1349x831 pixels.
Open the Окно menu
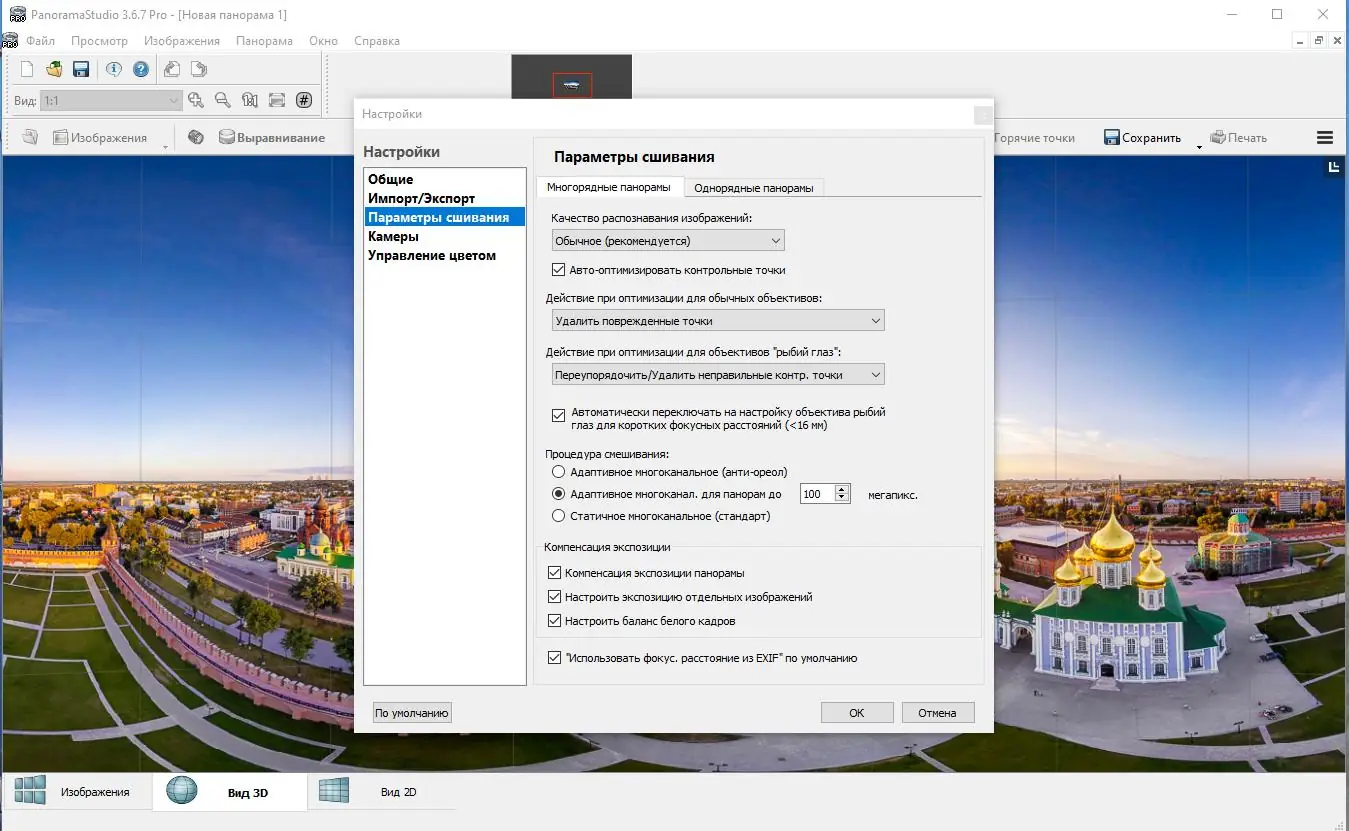pyautogui.click(x=324, y=41)
